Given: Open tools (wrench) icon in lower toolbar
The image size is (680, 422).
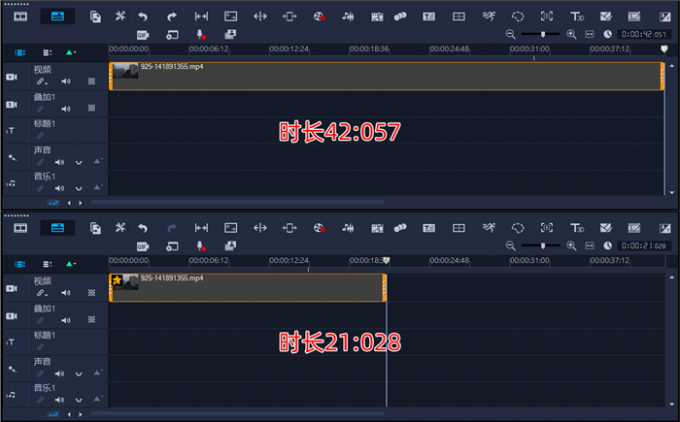Looking at the screenshot, I should coord(120,228).
